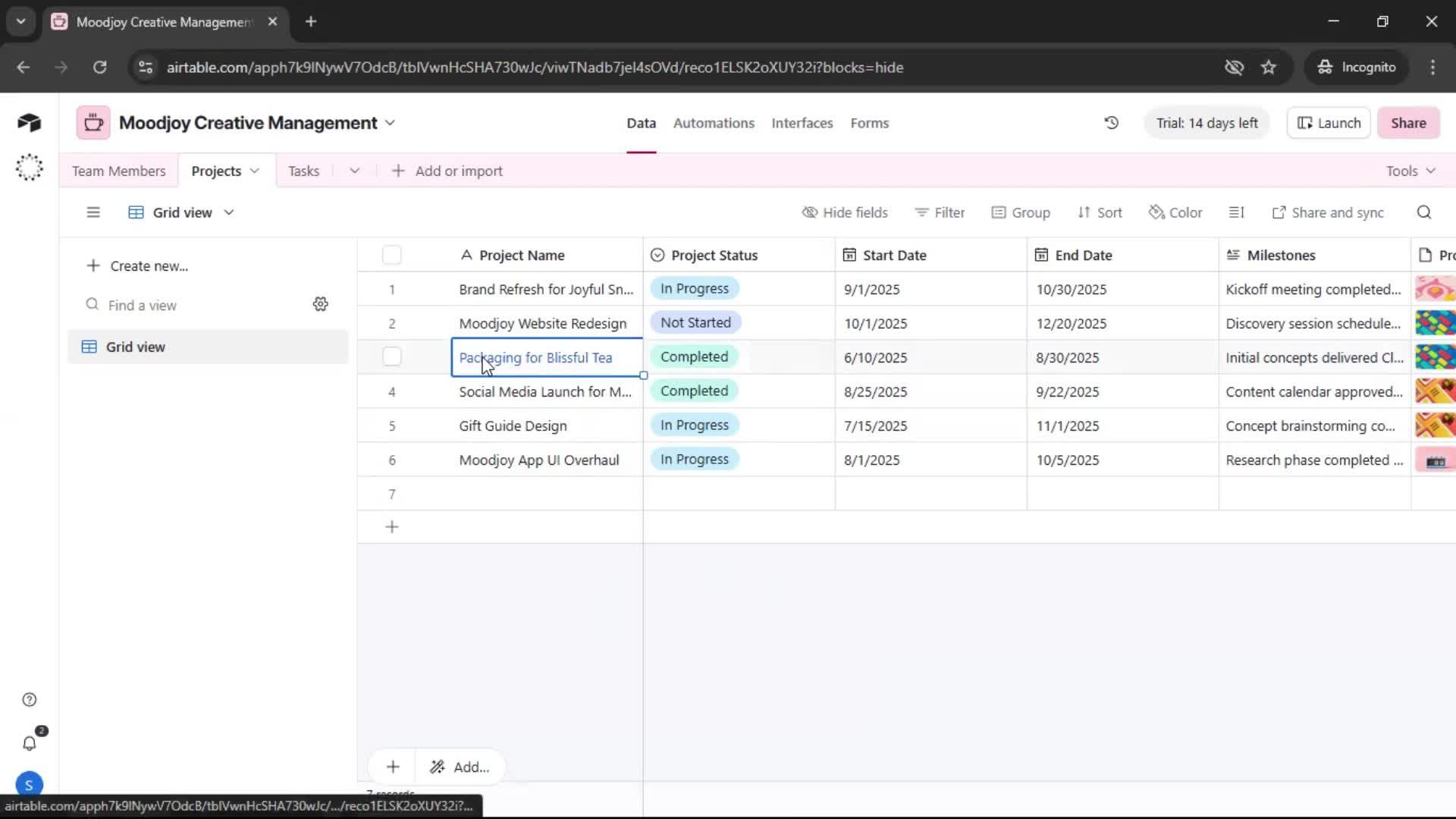Toggle the views sidebar hamburger icon
Screen dimensions: 1456x819
(x=93, y=212)
